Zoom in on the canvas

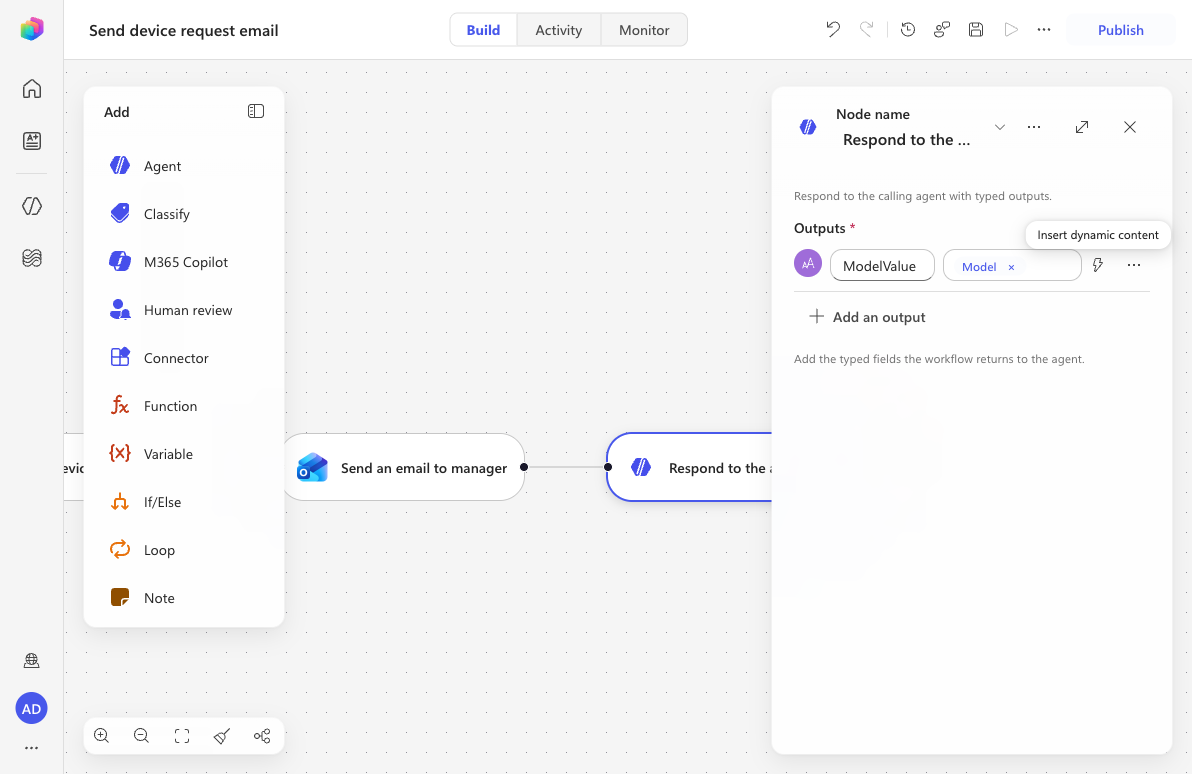point(101,735)
